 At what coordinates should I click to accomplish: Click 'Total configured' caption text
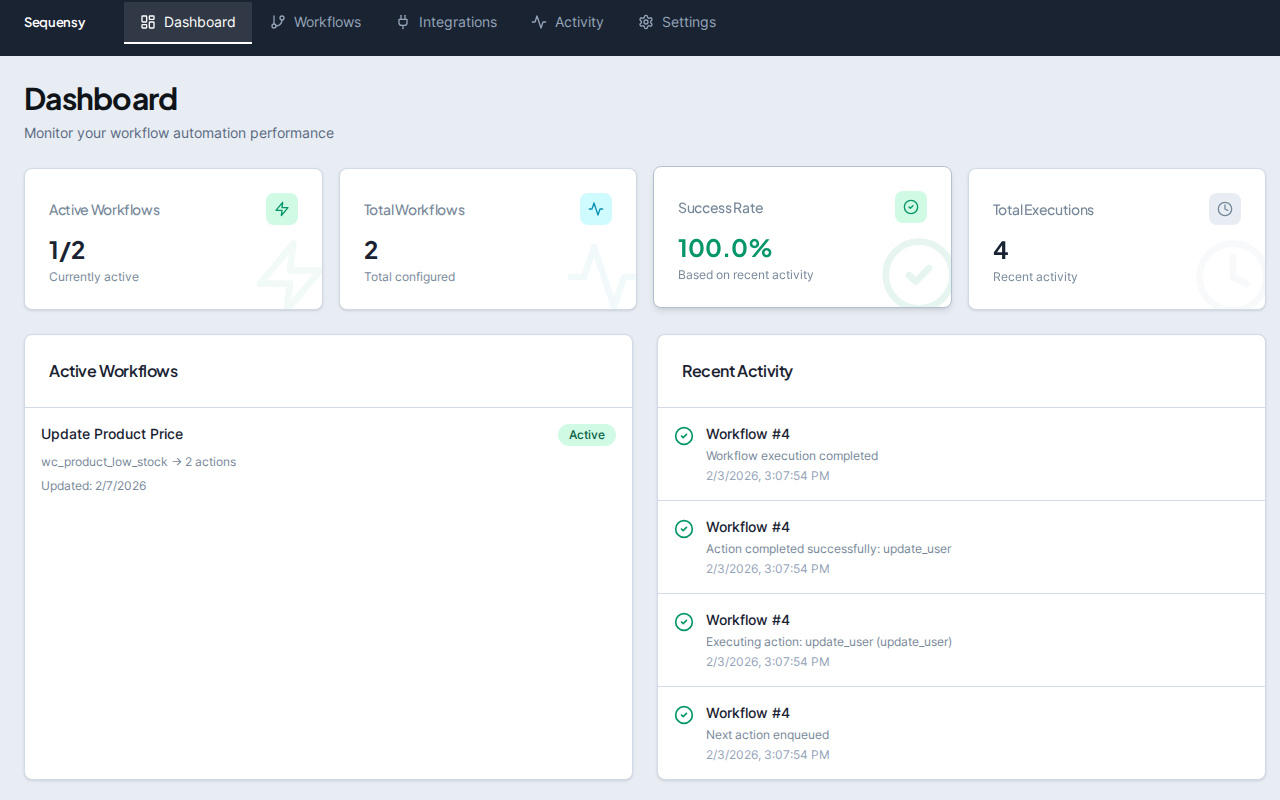point(410,277)
